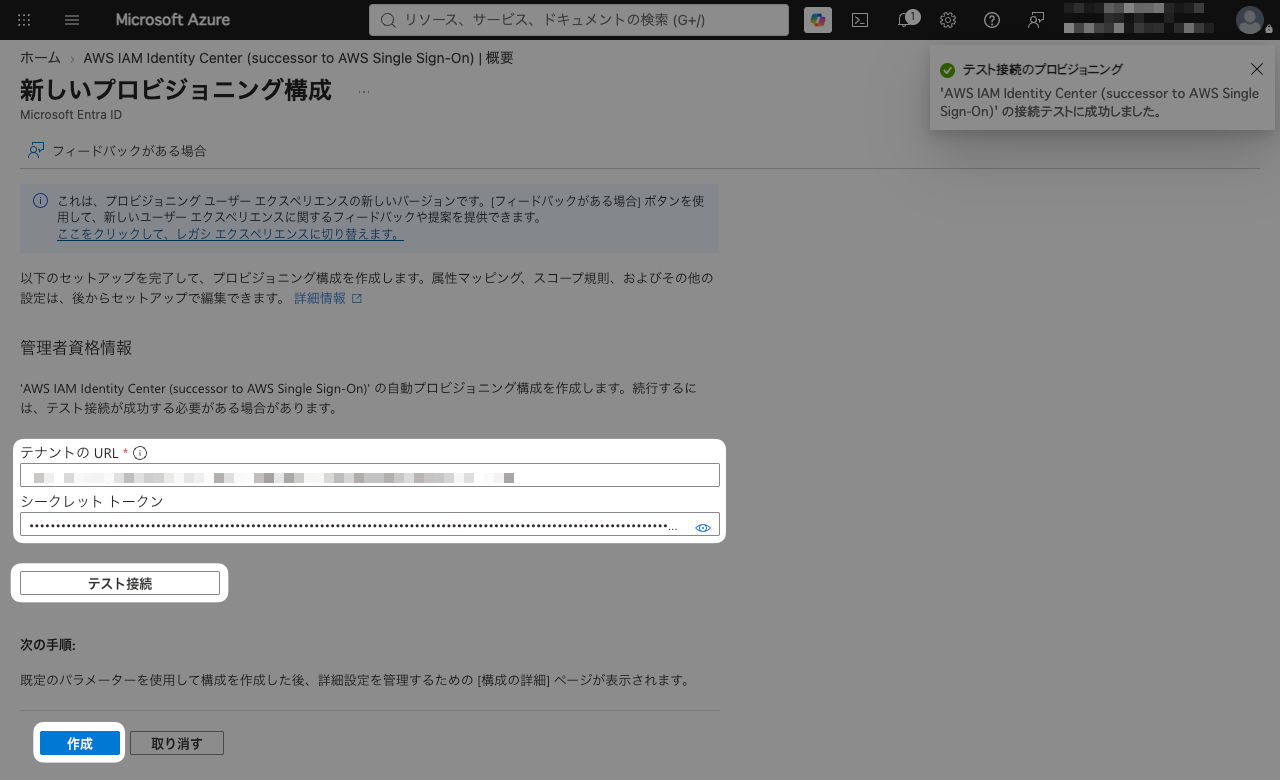Click info icon next to テナントの URL
This screenshot has width=1280, height=780.
tap(140, 453)
